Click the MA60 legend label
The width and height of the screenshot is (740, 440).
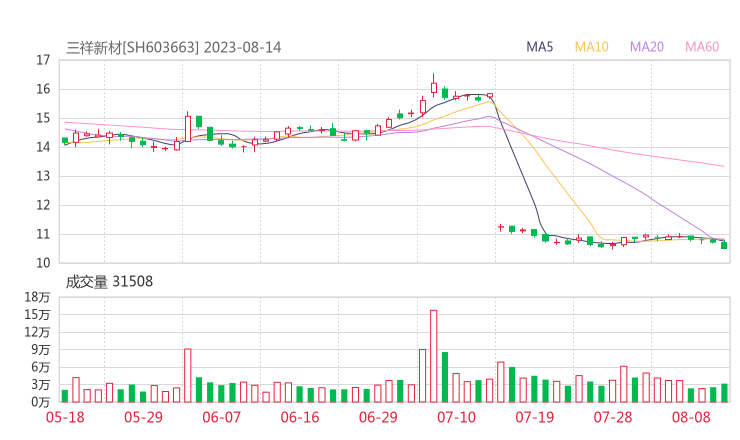point(702,47)
